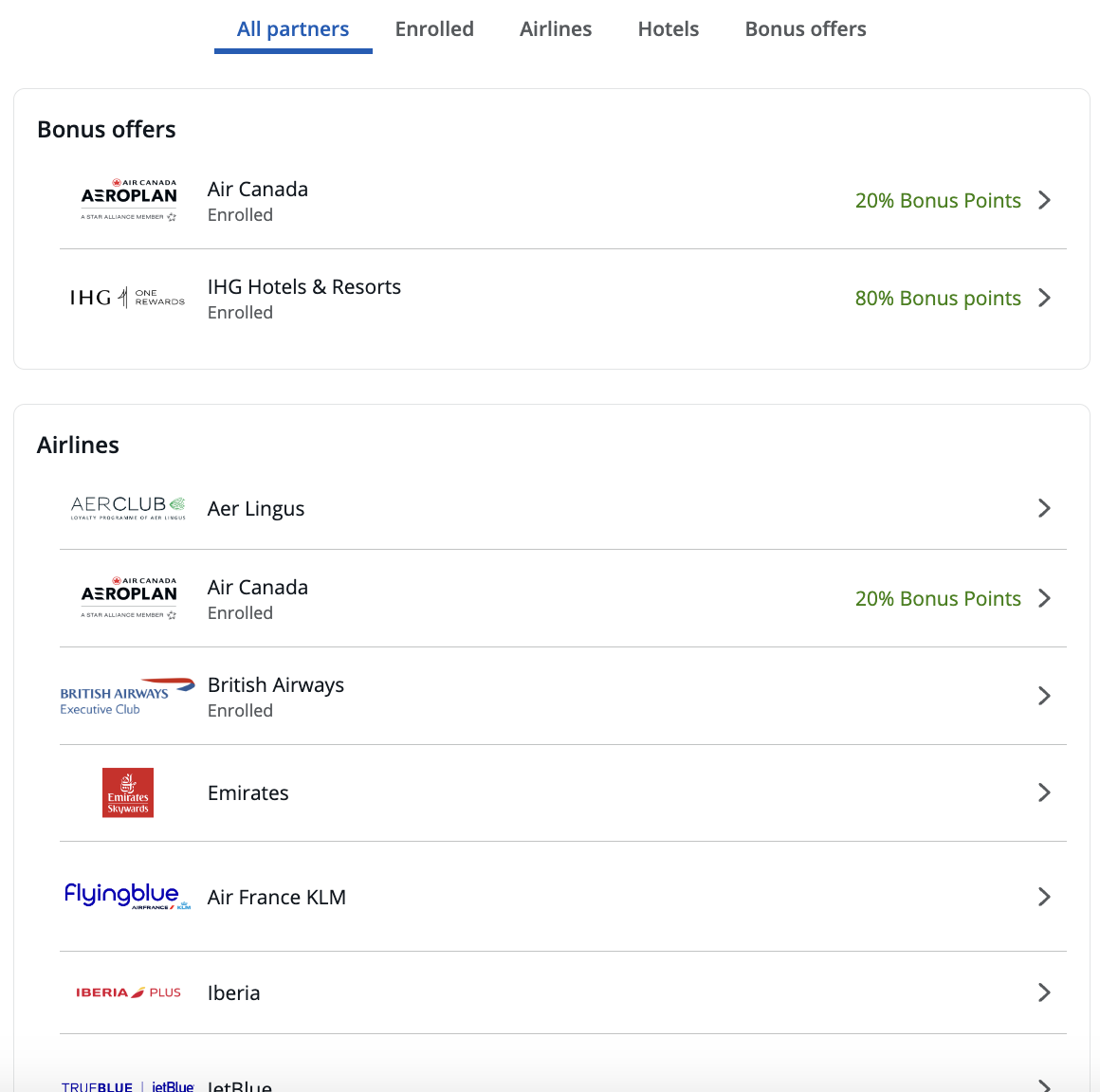Click 20% Bonus Points in Bonus offers section

point(937,201)
